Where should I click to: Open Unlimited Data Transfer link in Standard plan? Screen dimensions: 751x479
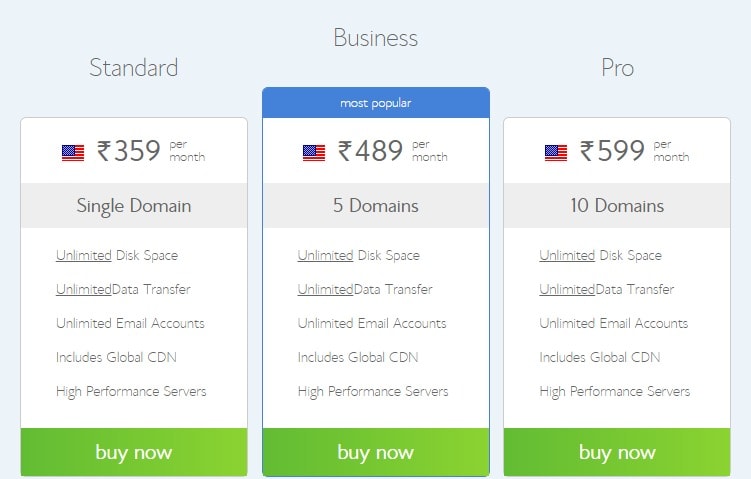click(x=84, y=289)
